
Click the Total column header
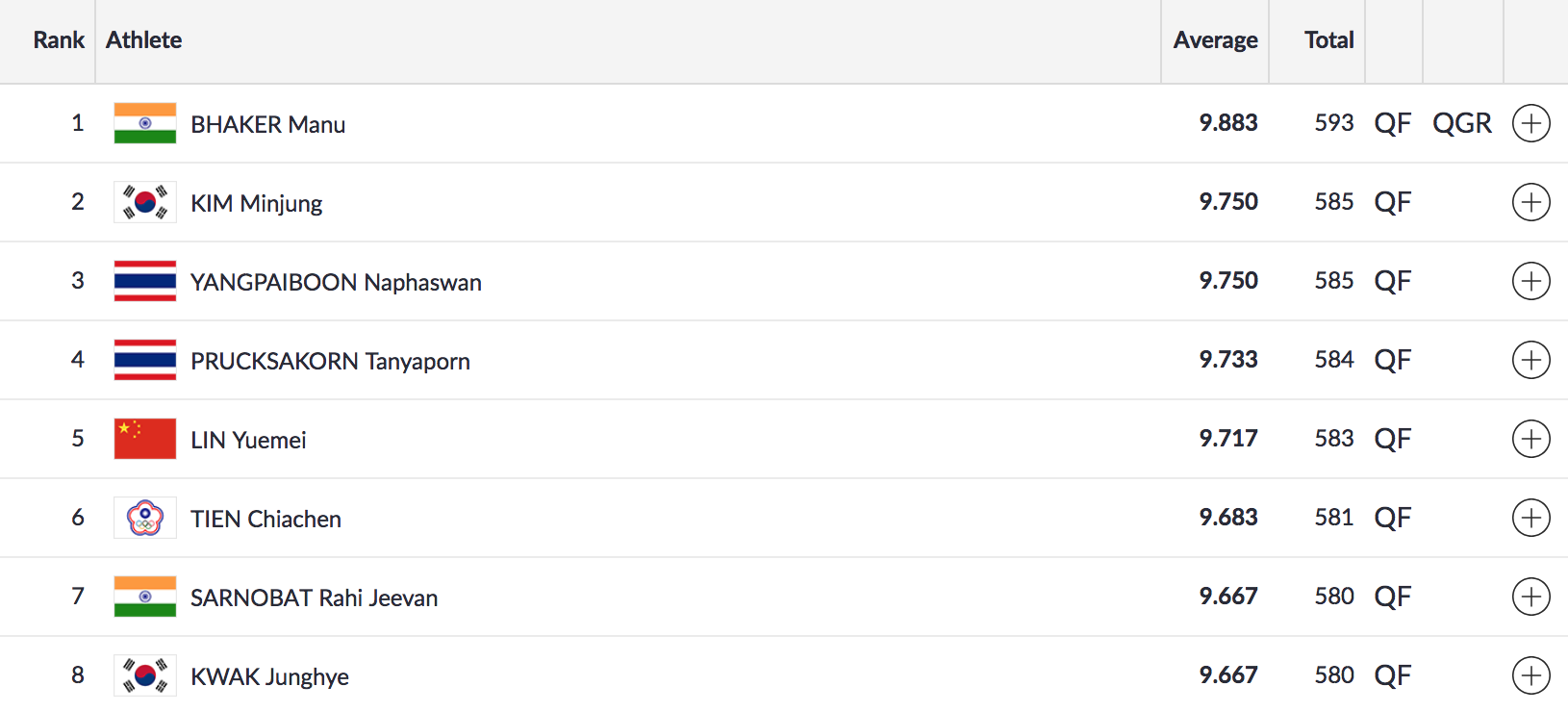(x=1328, y=40)
